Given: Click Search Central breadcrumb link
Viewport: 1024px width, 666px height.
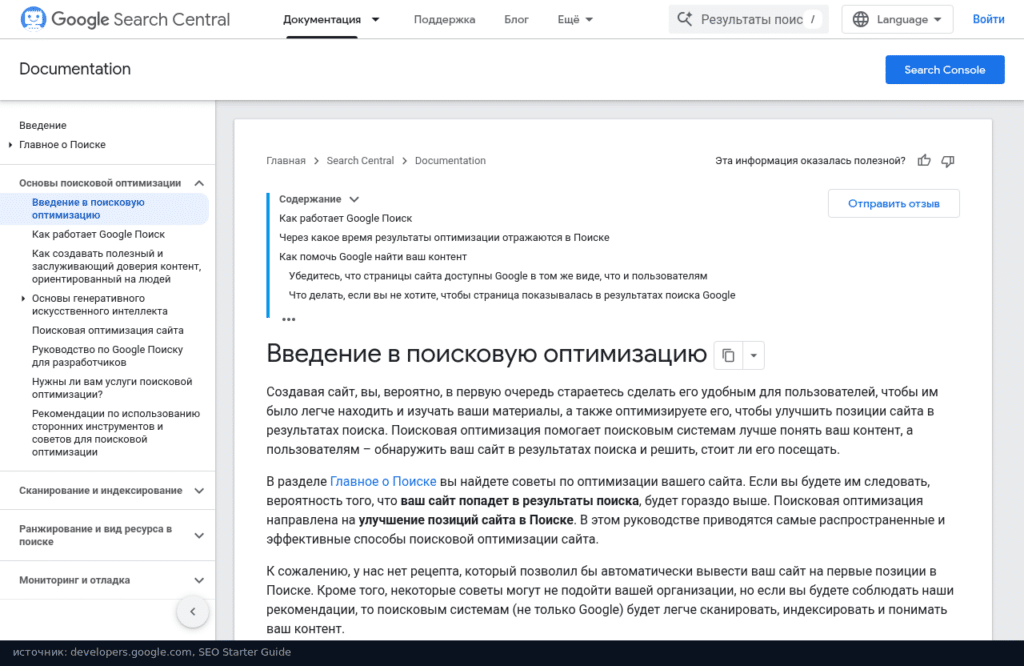Looking at the screenshot, I should pyautogui.click(x=360, y=161).
